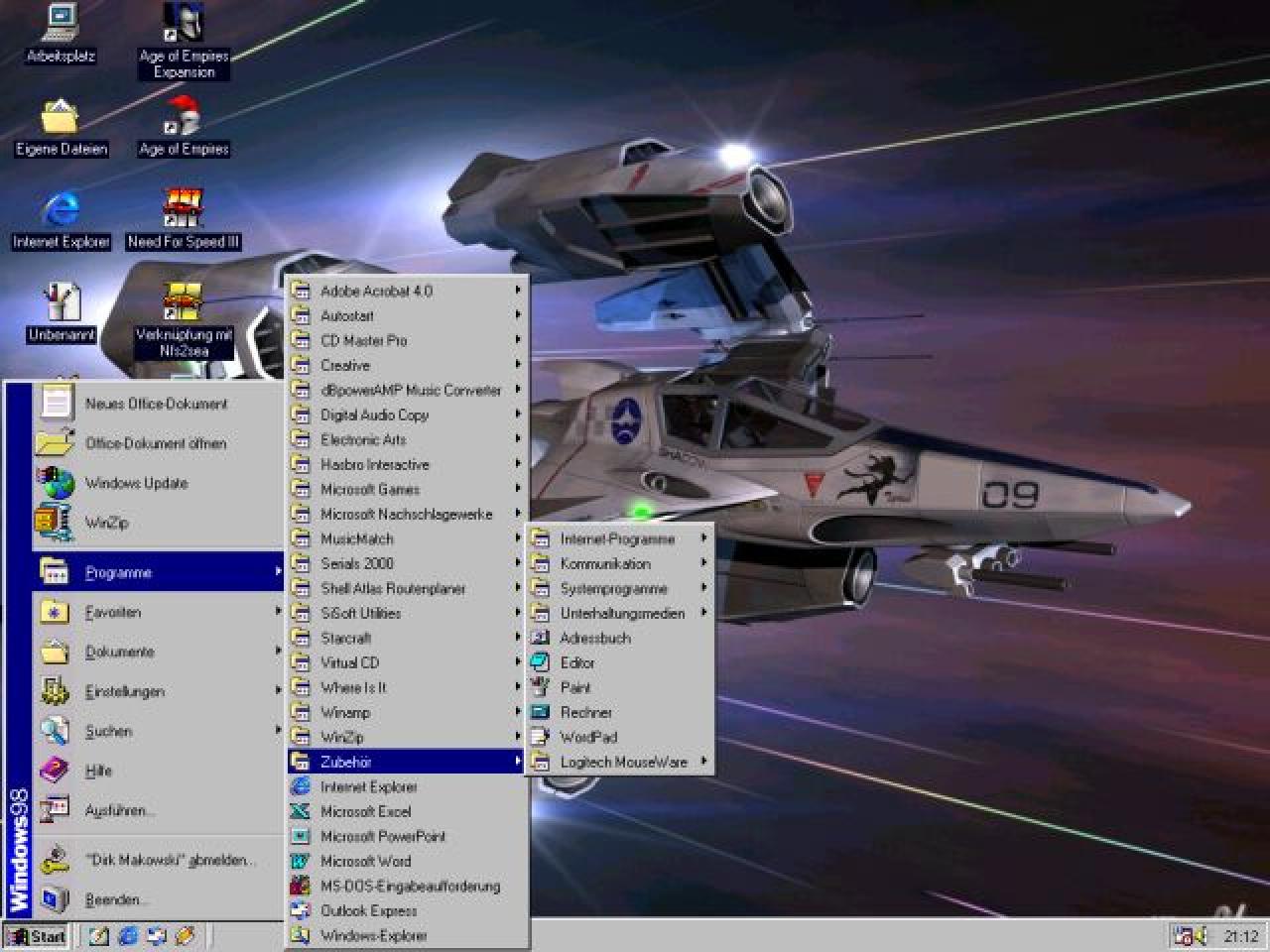The width and height of the screenshot is (1270, 952).
Task: Open Suchen in the Start menu
Action: [x=159, y=731]
